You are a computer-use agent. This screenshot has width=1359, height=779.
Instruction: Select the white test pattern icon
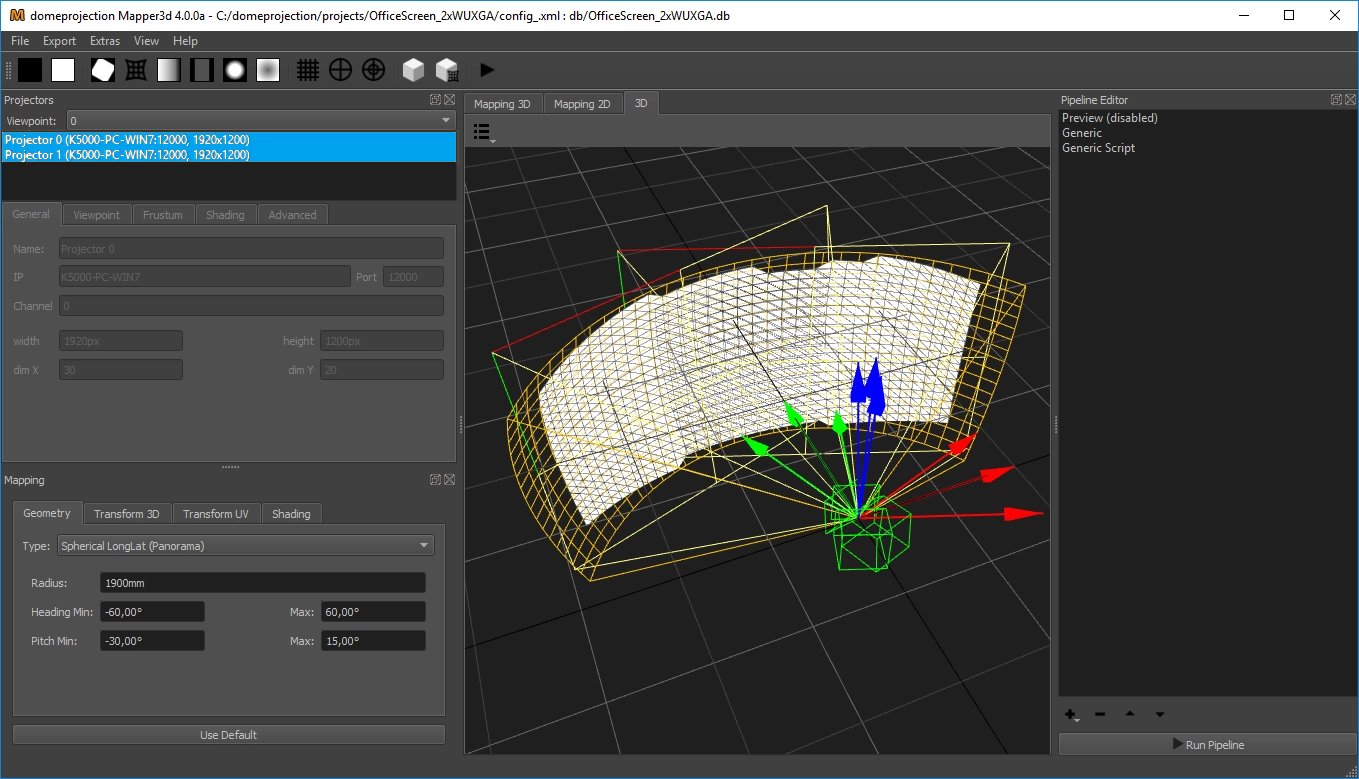(x=63, y=69)
